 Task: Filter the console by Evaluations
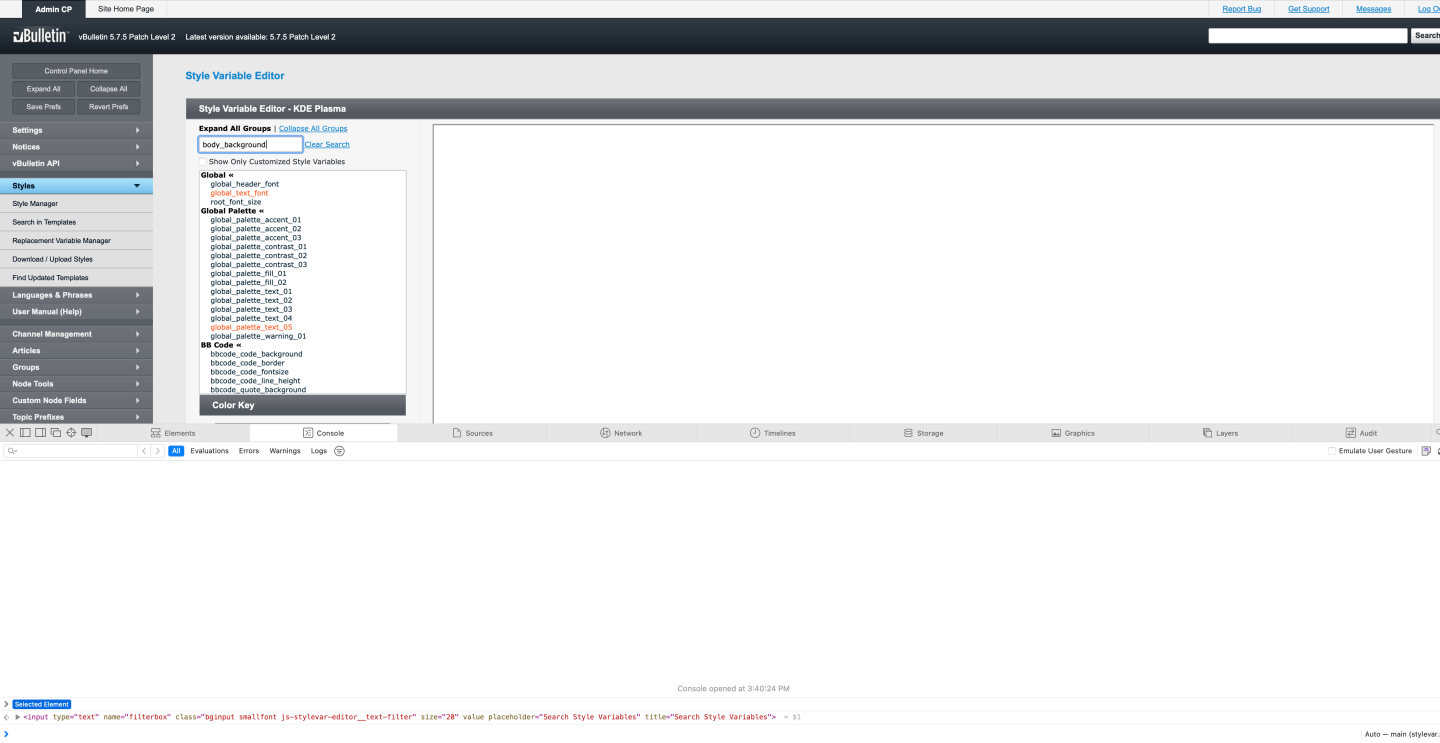210,451
